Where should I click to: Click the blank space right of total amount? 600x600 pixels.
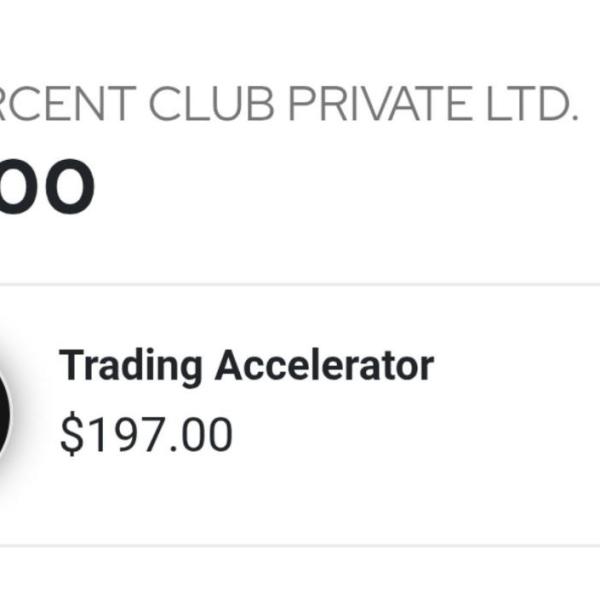point(350,189)
